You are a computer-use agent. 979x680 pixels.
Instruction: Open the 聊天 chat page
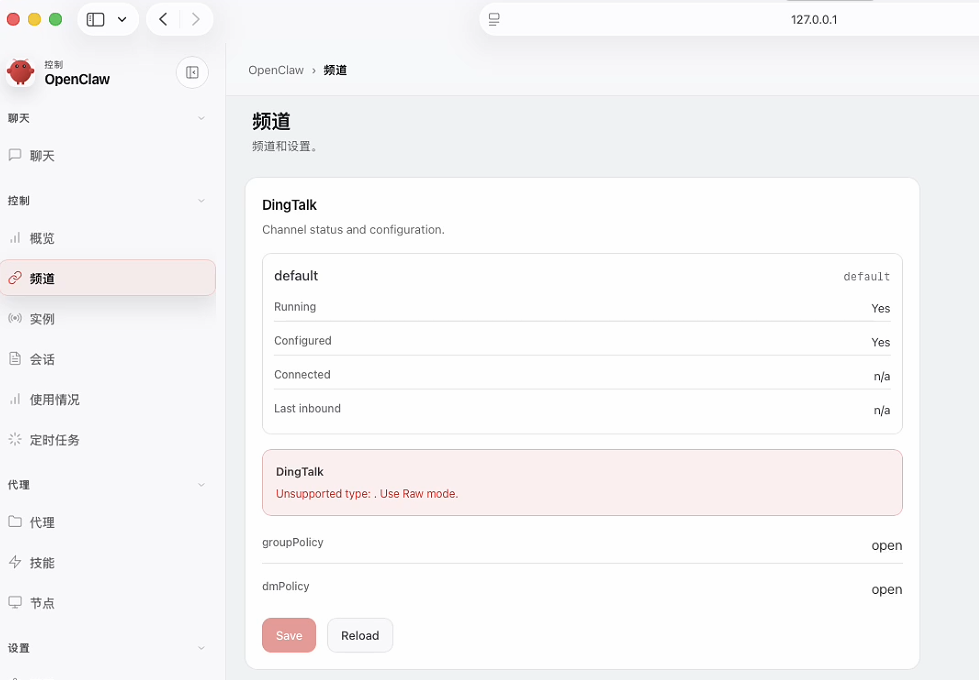pyautogui.click(x=42, y=156)
